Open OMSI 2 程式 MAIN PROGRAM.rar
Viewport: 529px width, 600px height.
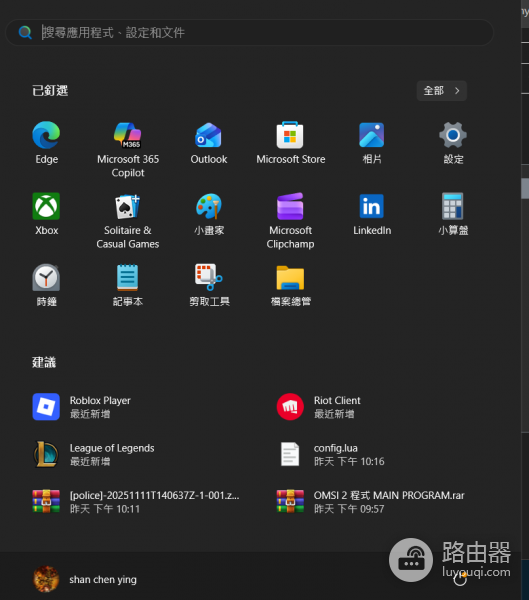pyautogui.click(x=370, y=502)
